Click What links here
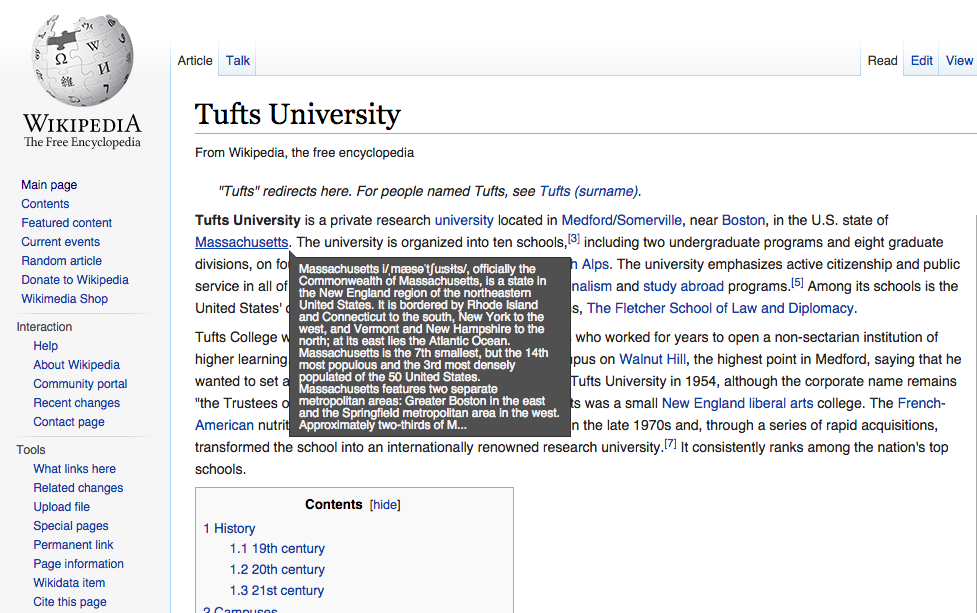Image resolution: width=977 pixels, height=613 pixels. [x=75, y=468]
